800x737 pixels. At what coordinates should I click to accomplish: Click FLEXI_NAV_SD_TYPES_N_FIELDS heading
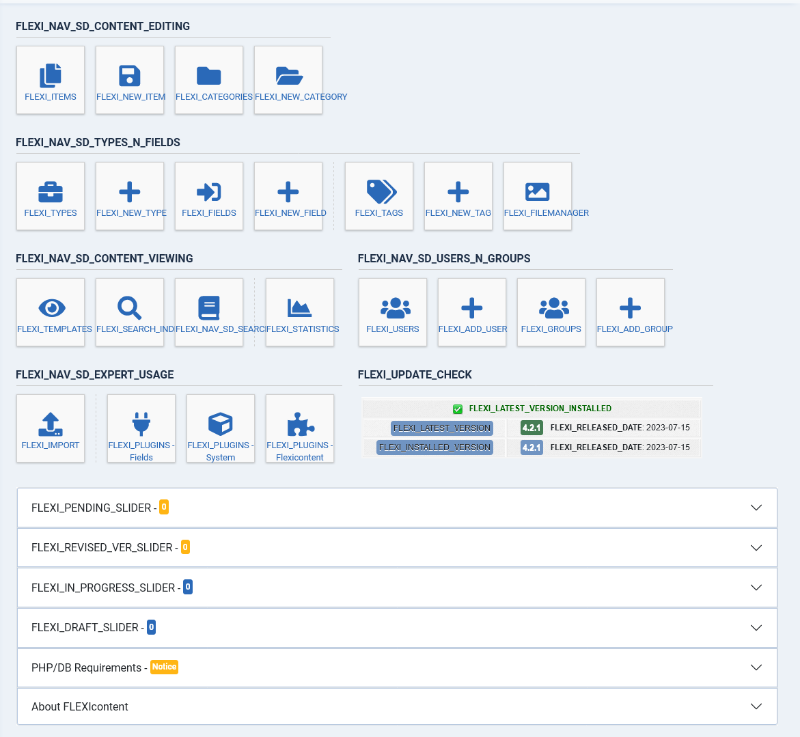[x=98, y=142]
